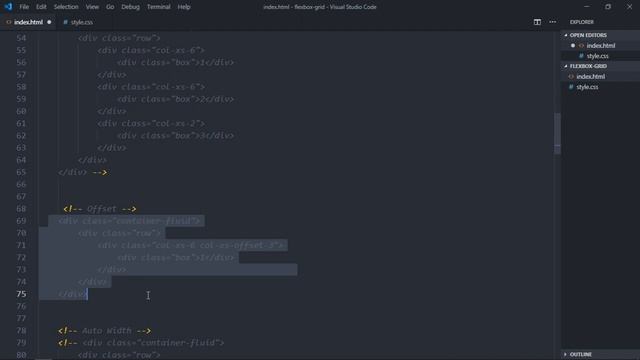Open the Terminal menu

(158, 7)
